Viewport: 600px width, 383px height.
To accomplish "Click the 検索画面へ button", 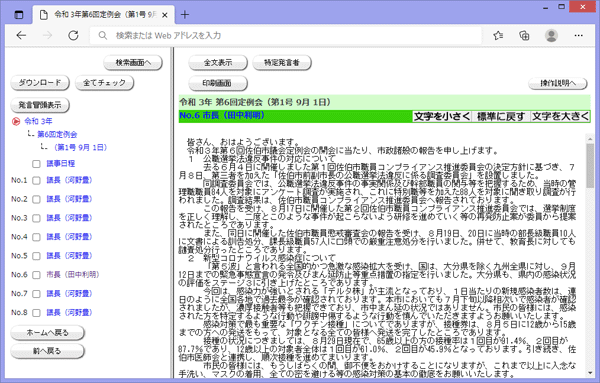I will tap(133, 62).
